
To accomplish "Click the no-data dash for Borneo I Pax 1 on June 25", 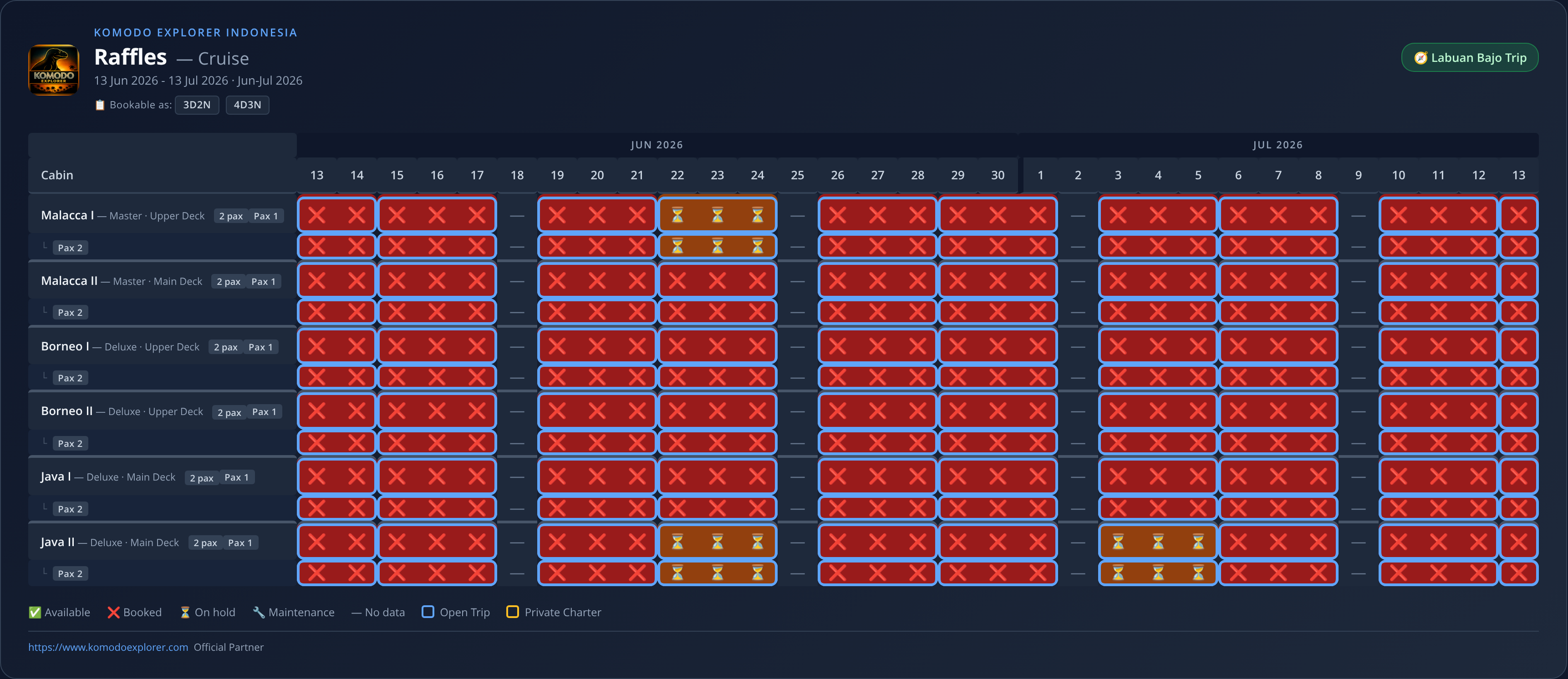I will [797, 347].
